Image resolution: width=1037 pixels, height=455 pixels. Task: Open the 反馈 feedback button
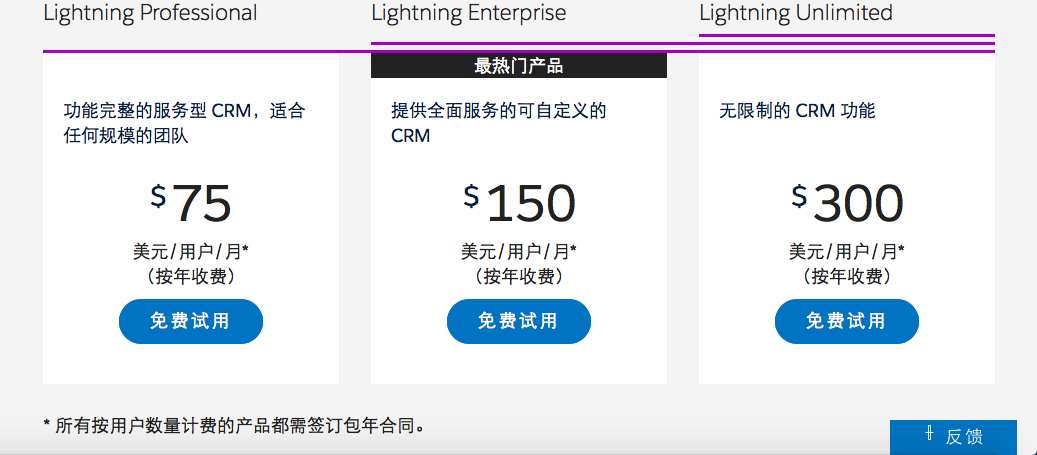pyautogui.click(x=953, y=437)
